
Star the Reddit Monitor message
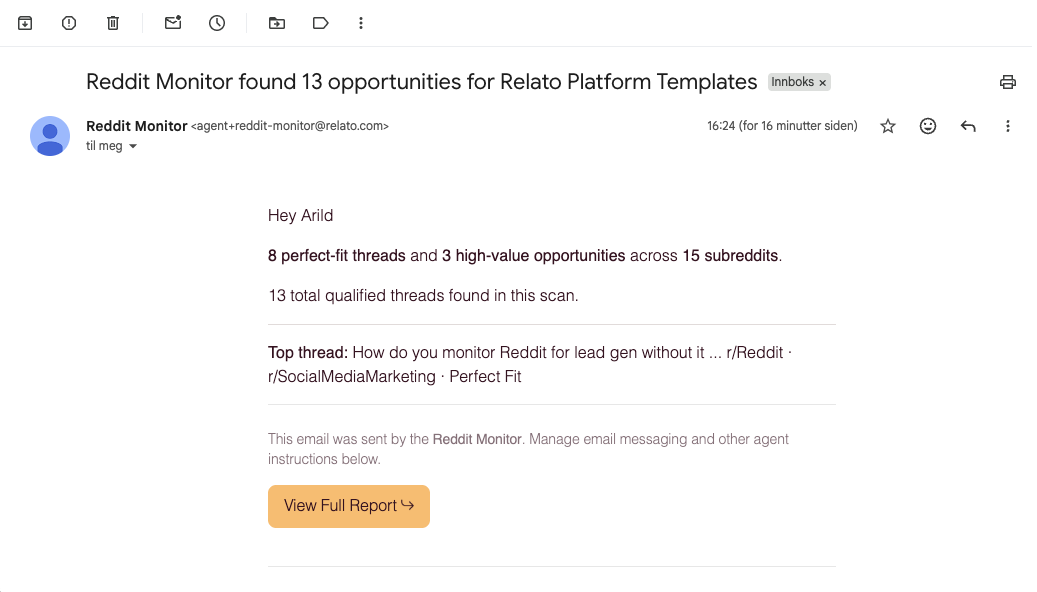[887, 125]
